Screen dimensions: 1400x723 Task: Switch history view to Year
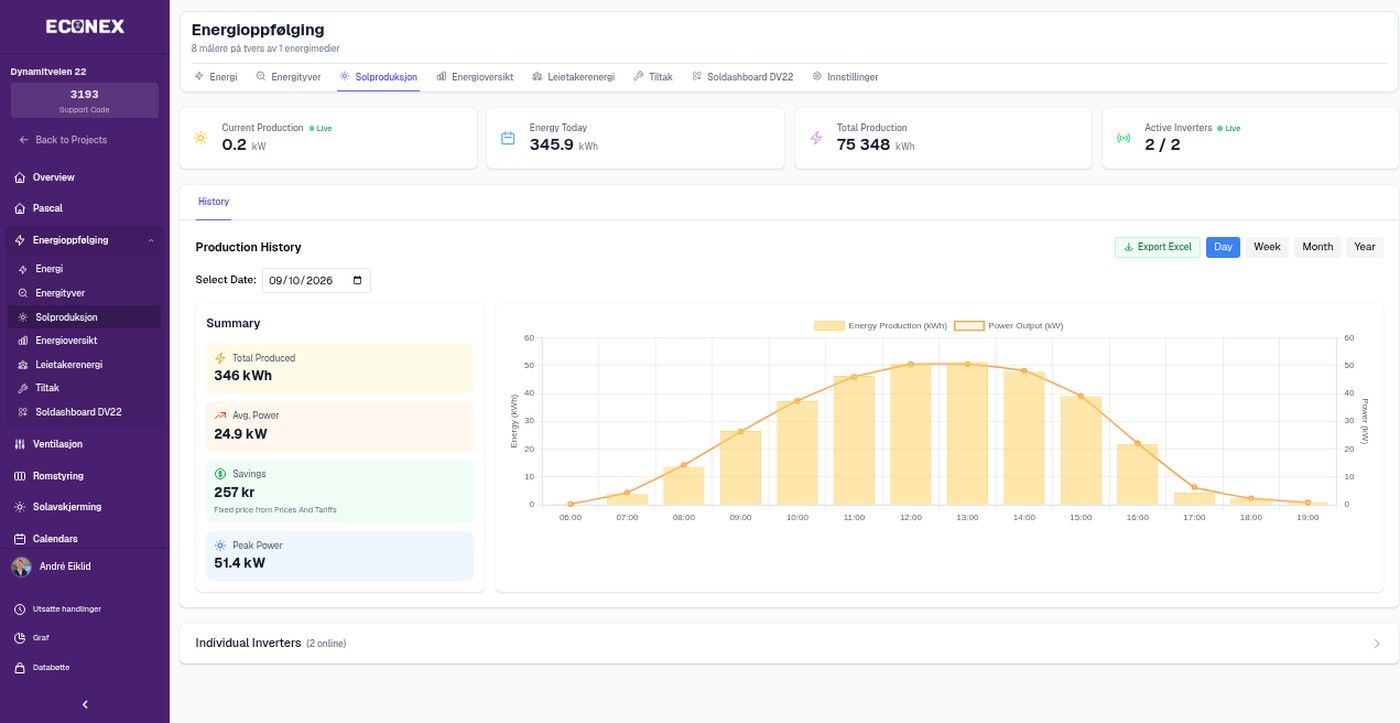pos(1365,247)
